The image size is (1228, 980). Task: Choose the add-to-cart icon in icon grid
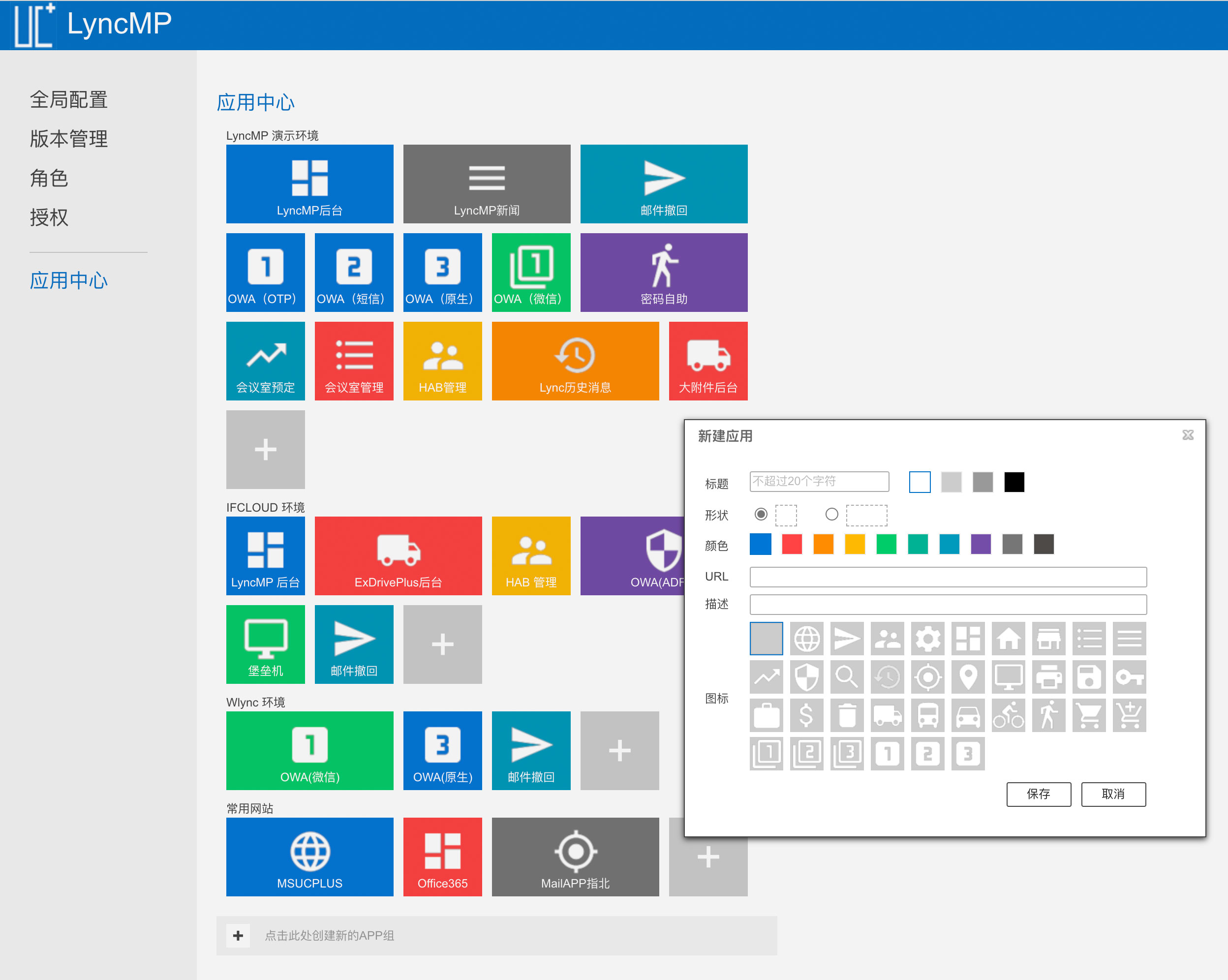pos(1130,716)
